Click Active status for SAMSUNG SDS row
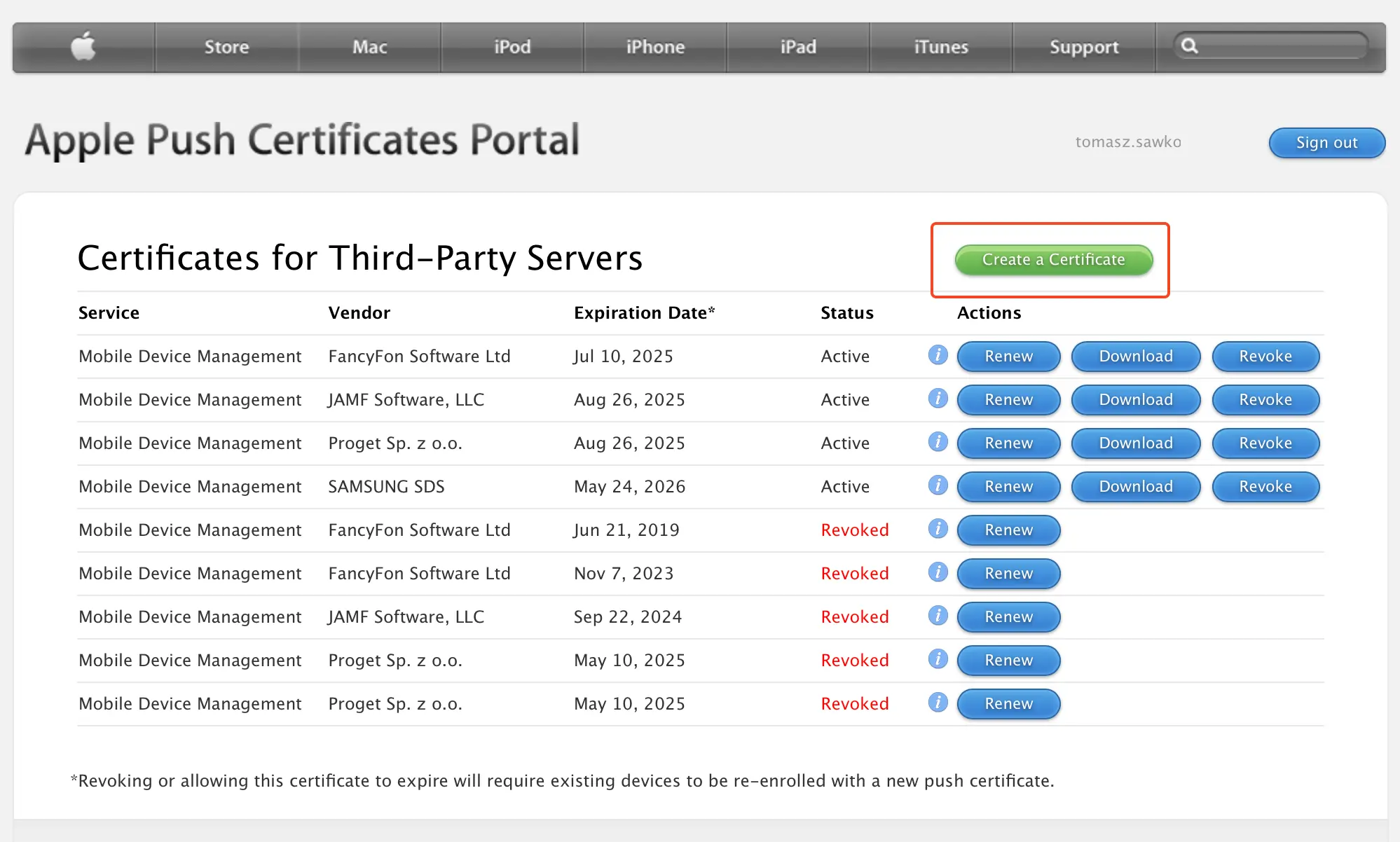 coord(845,487)
